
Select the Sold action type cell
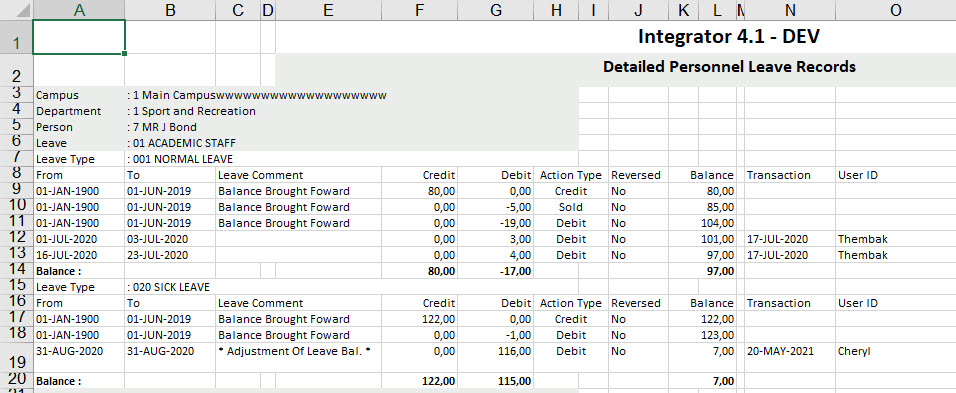571,207
